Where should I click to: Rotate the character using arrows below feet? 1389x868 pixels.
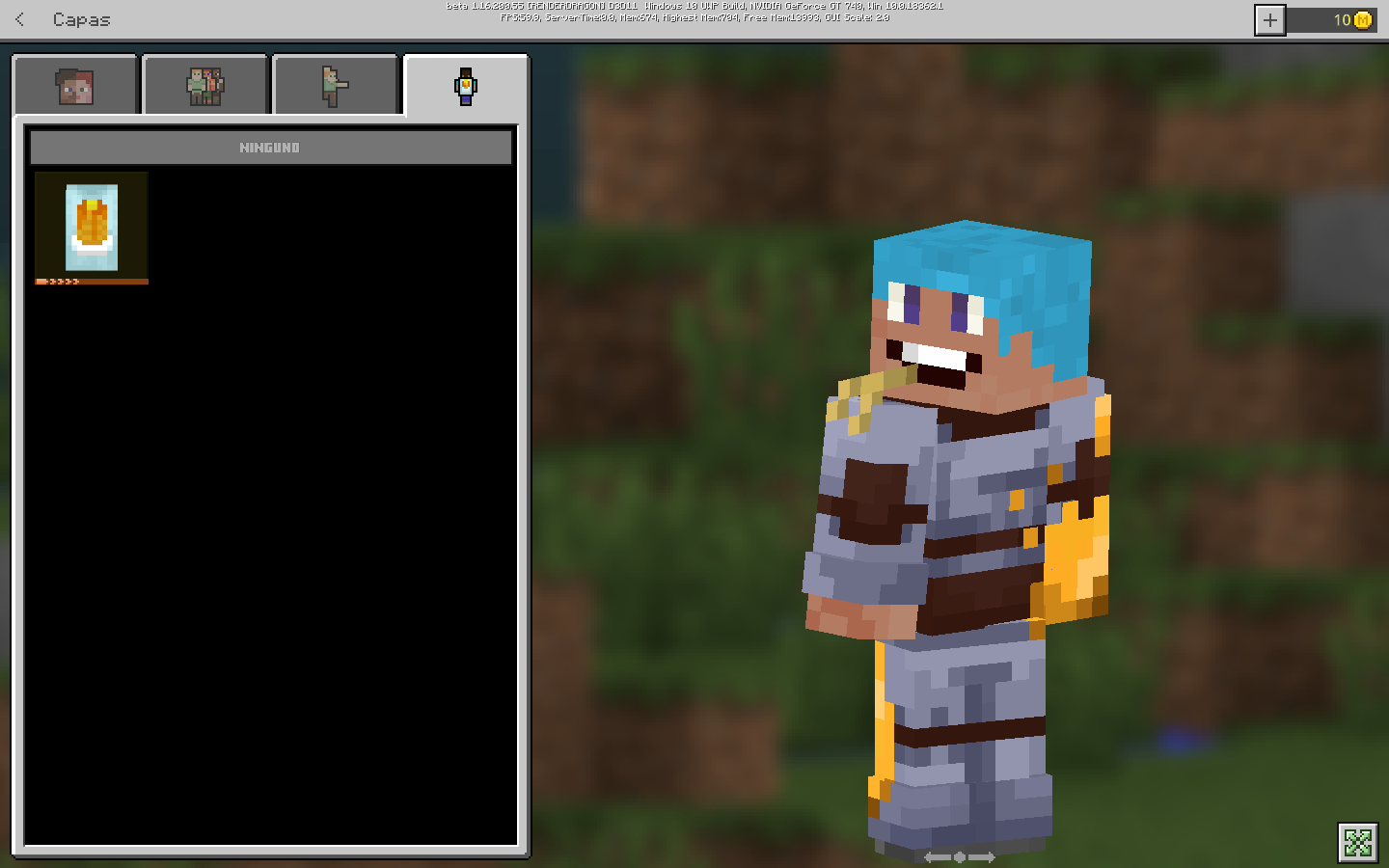pyautogui.click(x=959, y=856)
